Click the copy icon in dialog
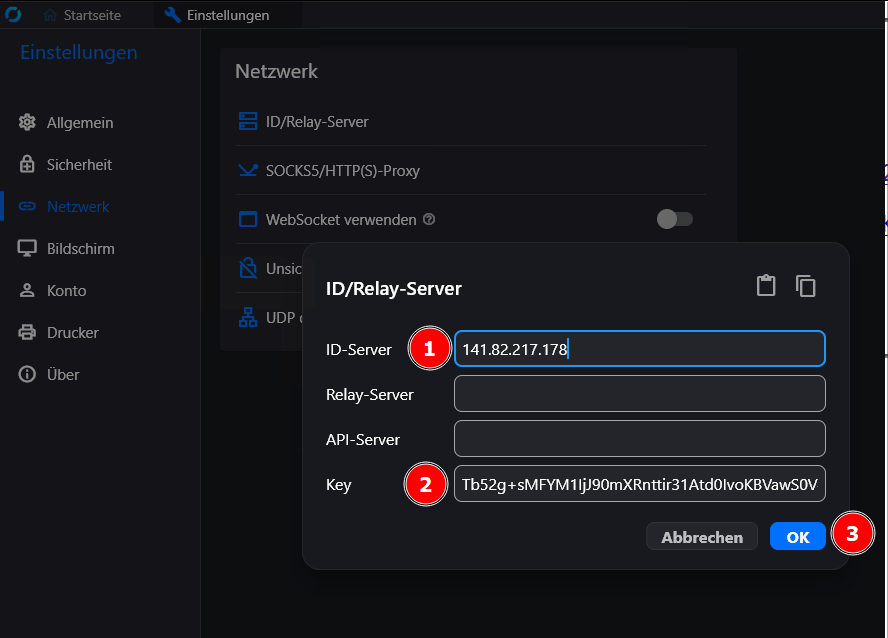Screen dimensions: 888x638 pos(805,285)
